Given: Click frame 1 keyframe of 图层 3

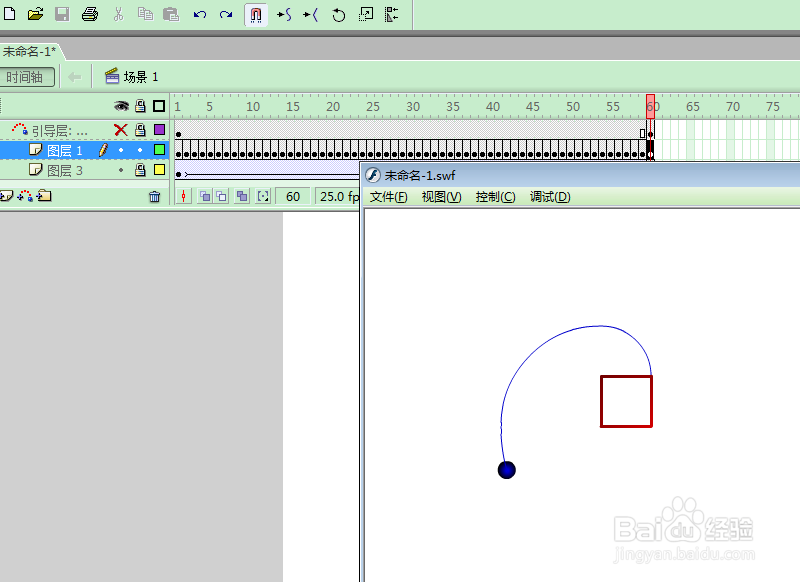Looking at the screenshot, I should point(179,174).
